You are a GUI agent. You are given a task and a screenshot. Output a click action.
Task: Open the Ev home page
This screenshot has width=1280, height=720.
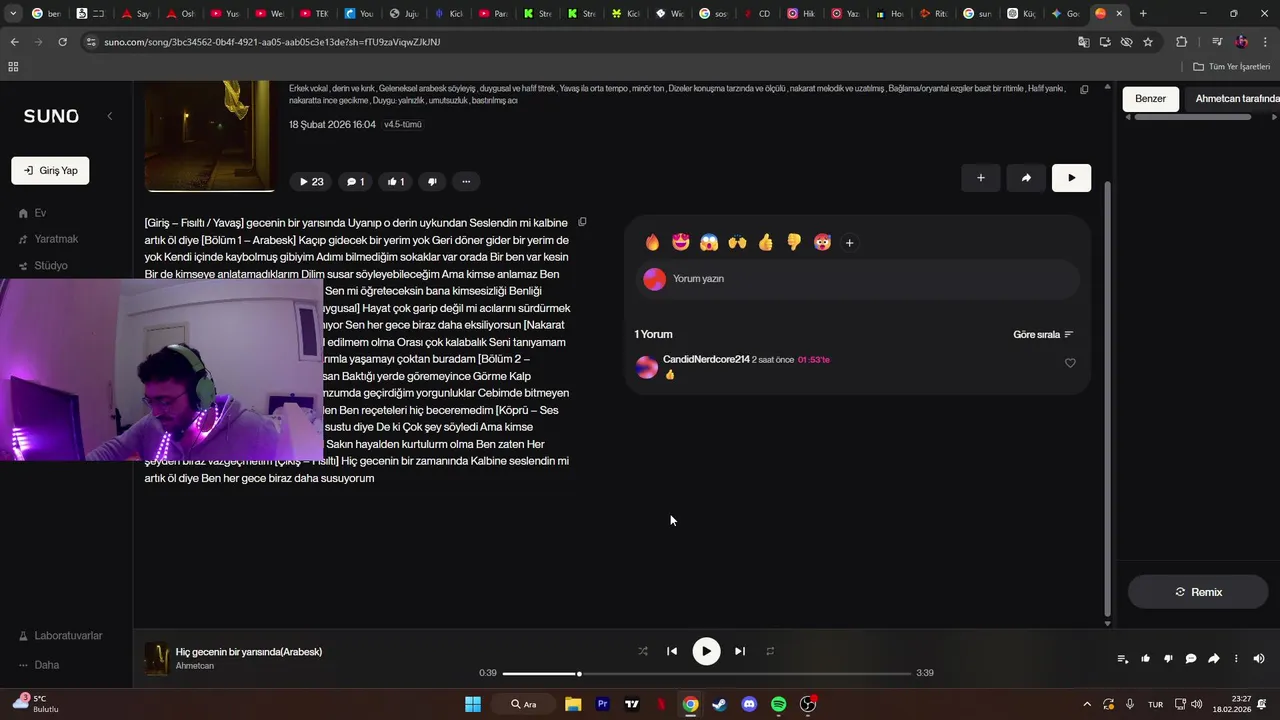pyautogui.click(x=40, y=213)
